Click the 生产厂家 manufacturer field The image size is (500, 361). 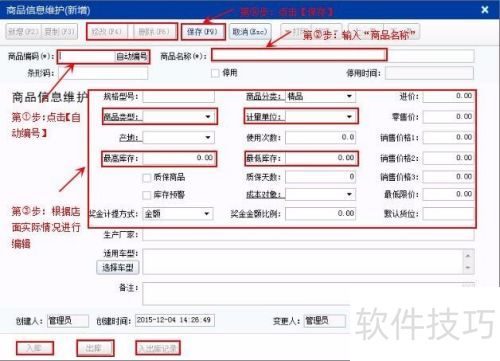tap(308, 235)
